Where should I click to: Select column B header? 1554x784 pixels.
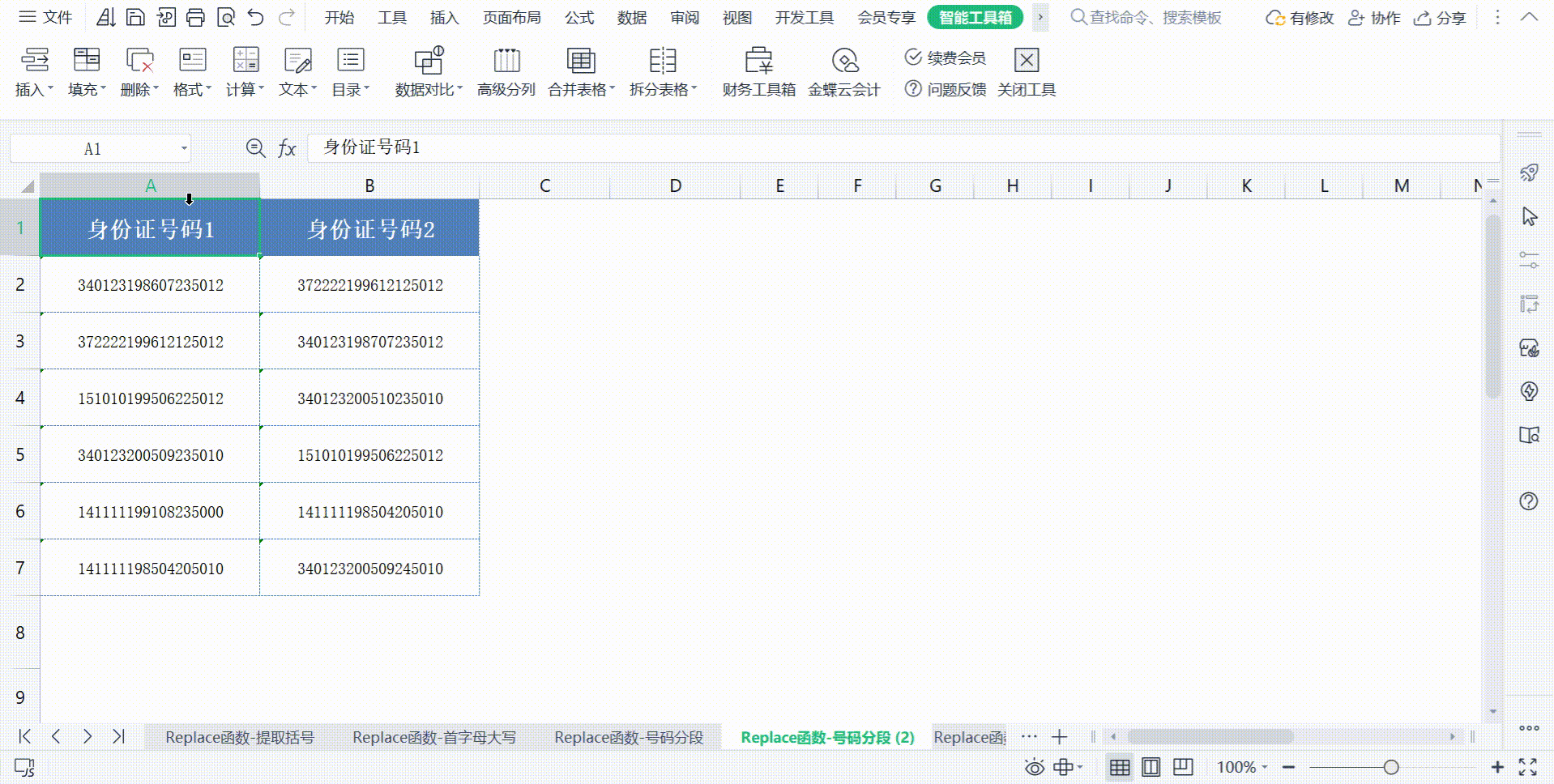(x=369, y=185)
